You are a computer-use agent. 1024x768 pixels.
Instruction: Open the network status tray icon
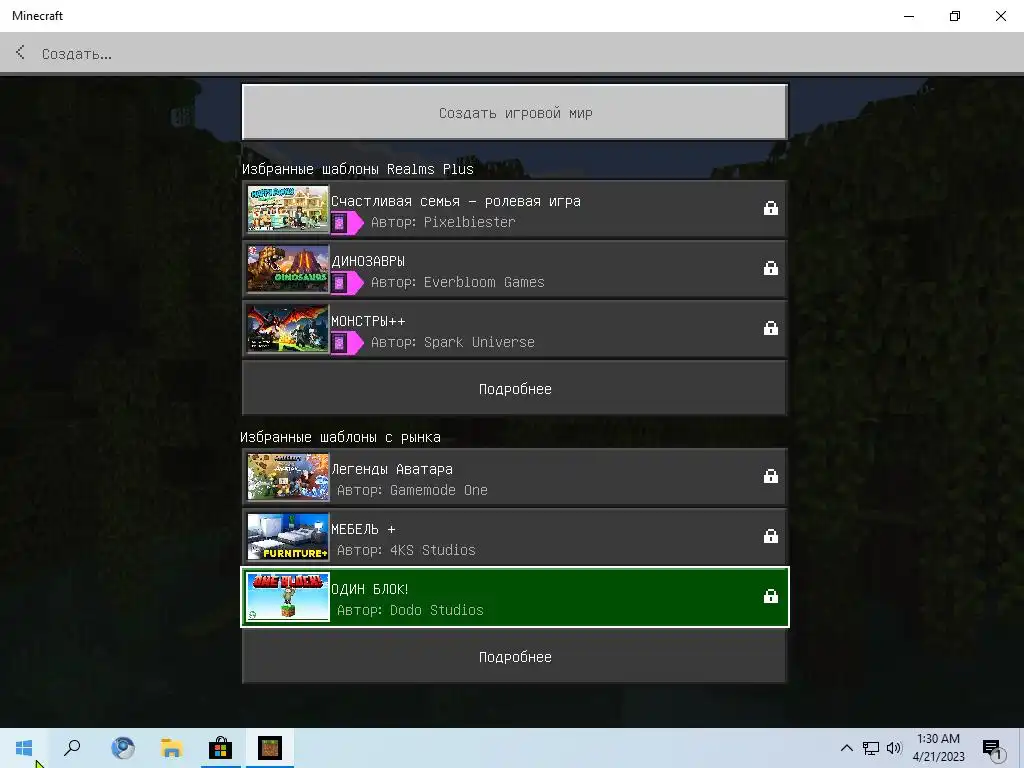[x=871, y=748]
